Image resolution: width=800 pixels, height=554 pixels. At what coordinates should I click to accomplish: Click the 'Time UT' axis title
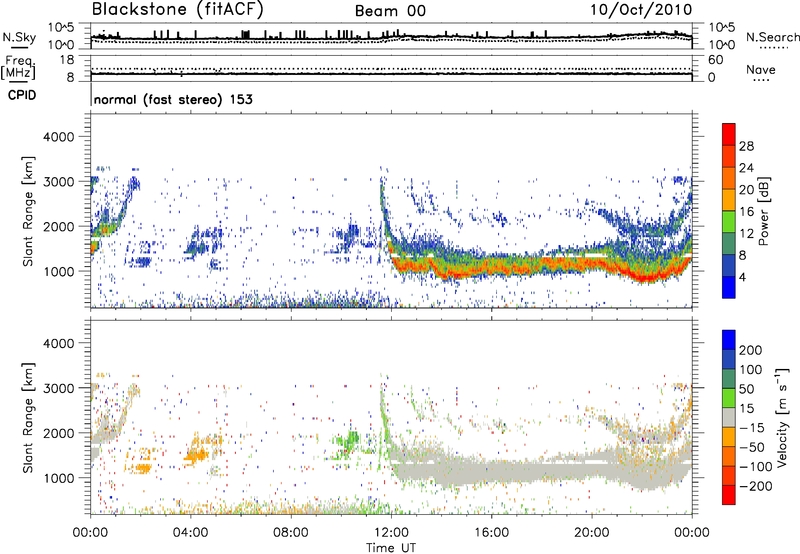pos(391,548)
